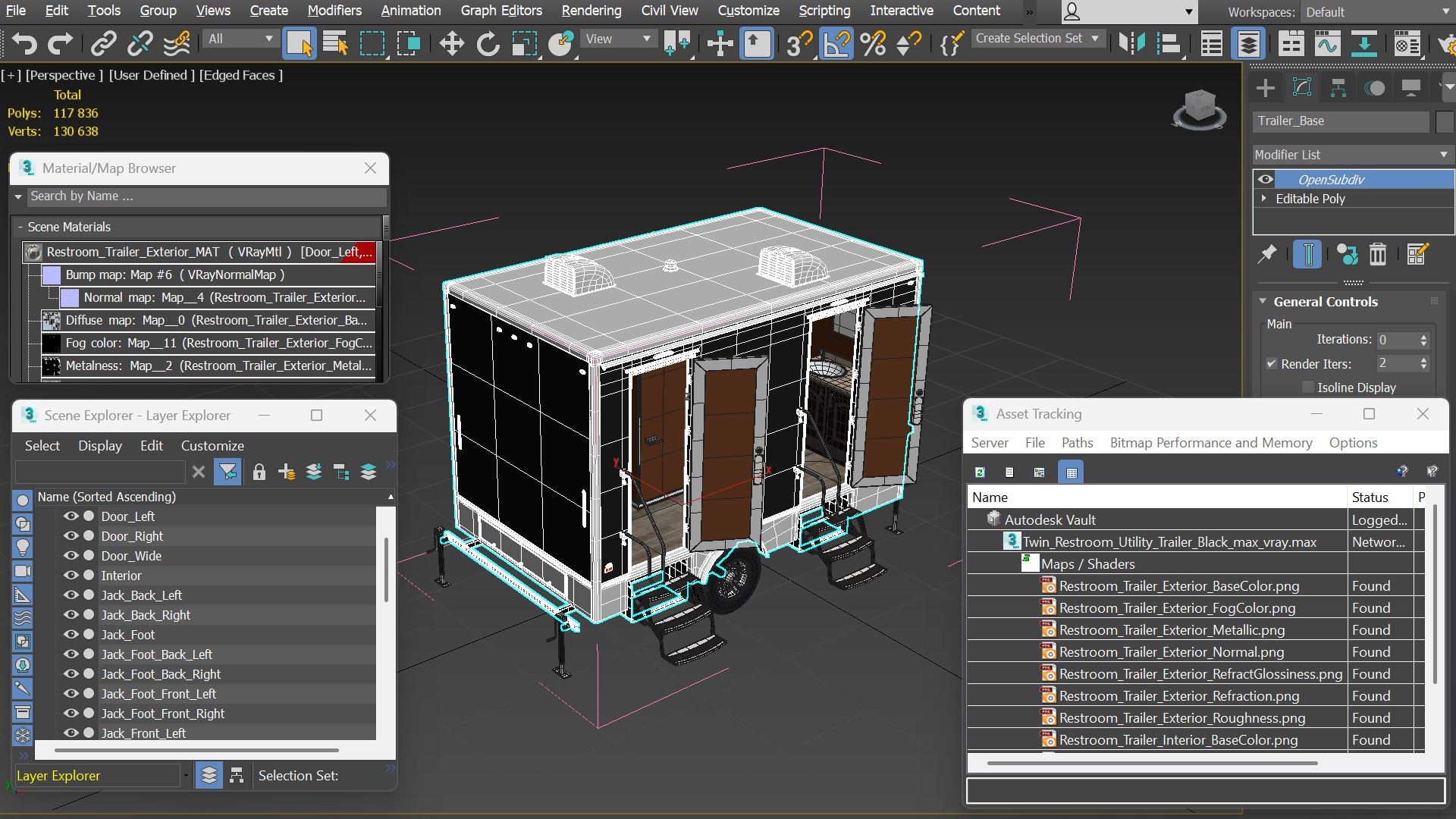This screenshot has width=1456, height=819.
Task: Hide the Door_Left object eye icon
Action: (x=71, y=516)
